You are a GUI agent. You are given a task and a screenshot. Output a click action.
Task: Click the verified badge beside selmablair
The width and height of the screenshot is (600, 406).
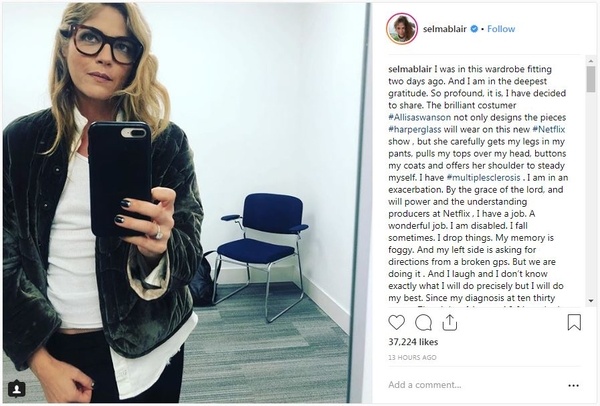pos(474,29)
